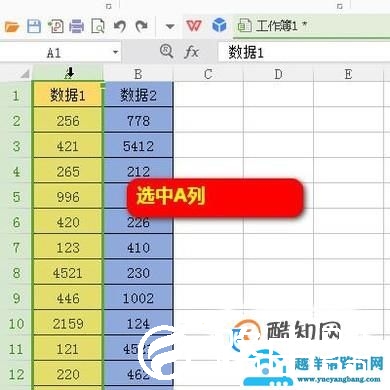Open the name box dropdown arrow
The height and width of the screenshot is (390, 390).
tap(115, 52)
